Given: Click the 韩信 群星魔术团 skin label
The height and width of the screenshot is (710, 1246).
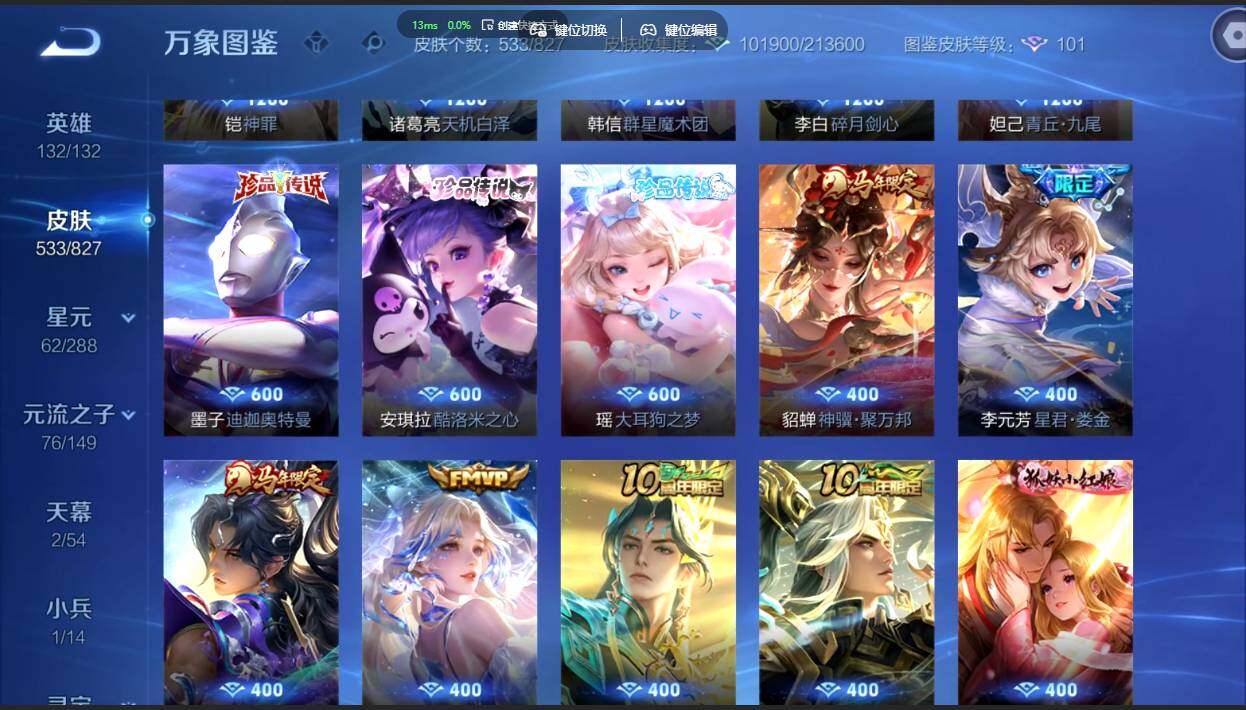Looking at the screenshot, I should click(648, 125).
